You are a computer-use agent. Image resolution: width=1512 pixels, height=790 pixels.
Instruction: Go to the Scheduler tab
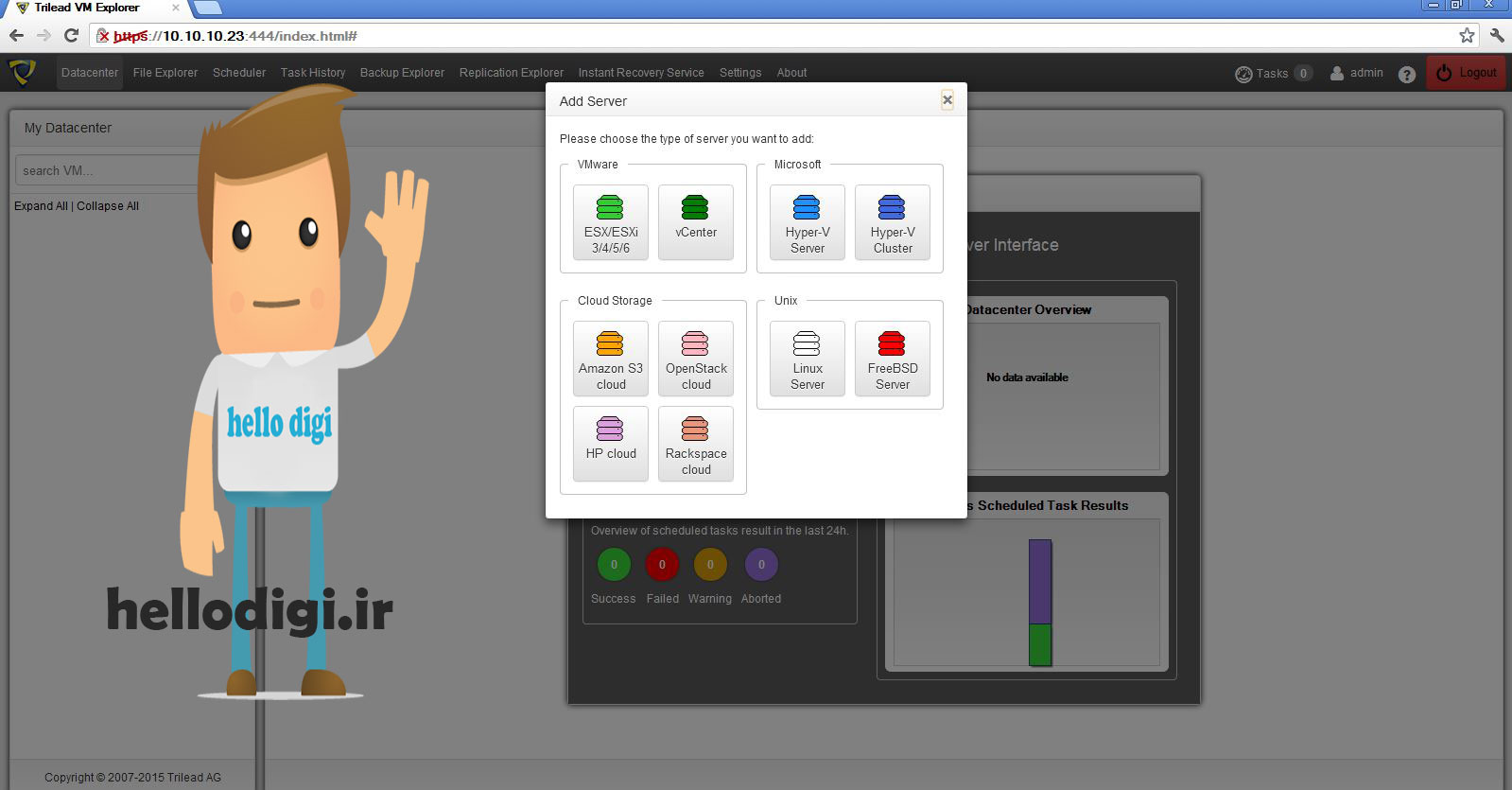[239, 73]
